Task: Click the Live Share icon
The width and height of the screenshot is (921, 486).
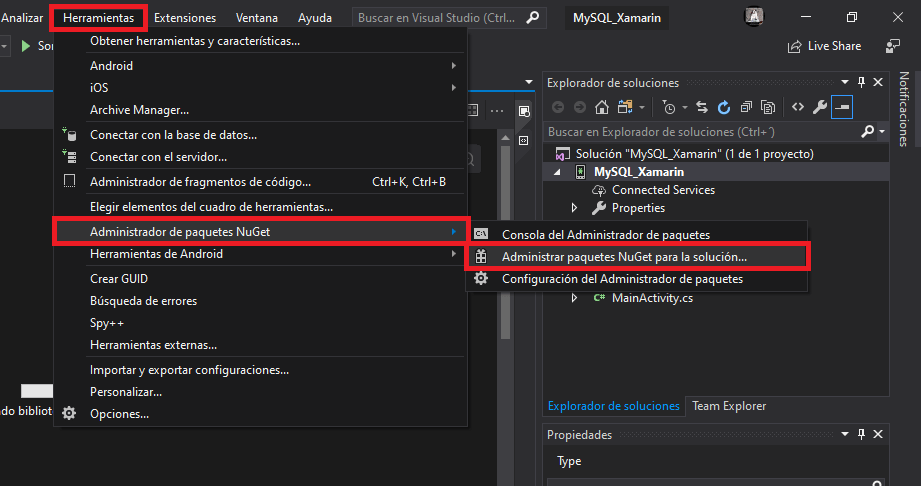Action: tap(794, 46)
